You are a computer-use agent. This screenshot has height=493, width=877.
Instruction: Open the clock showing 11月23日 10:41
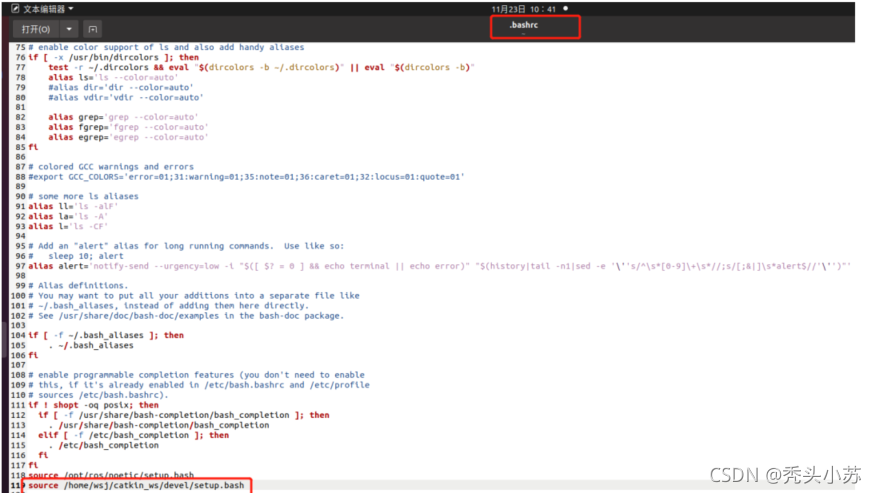click(524, 9)
